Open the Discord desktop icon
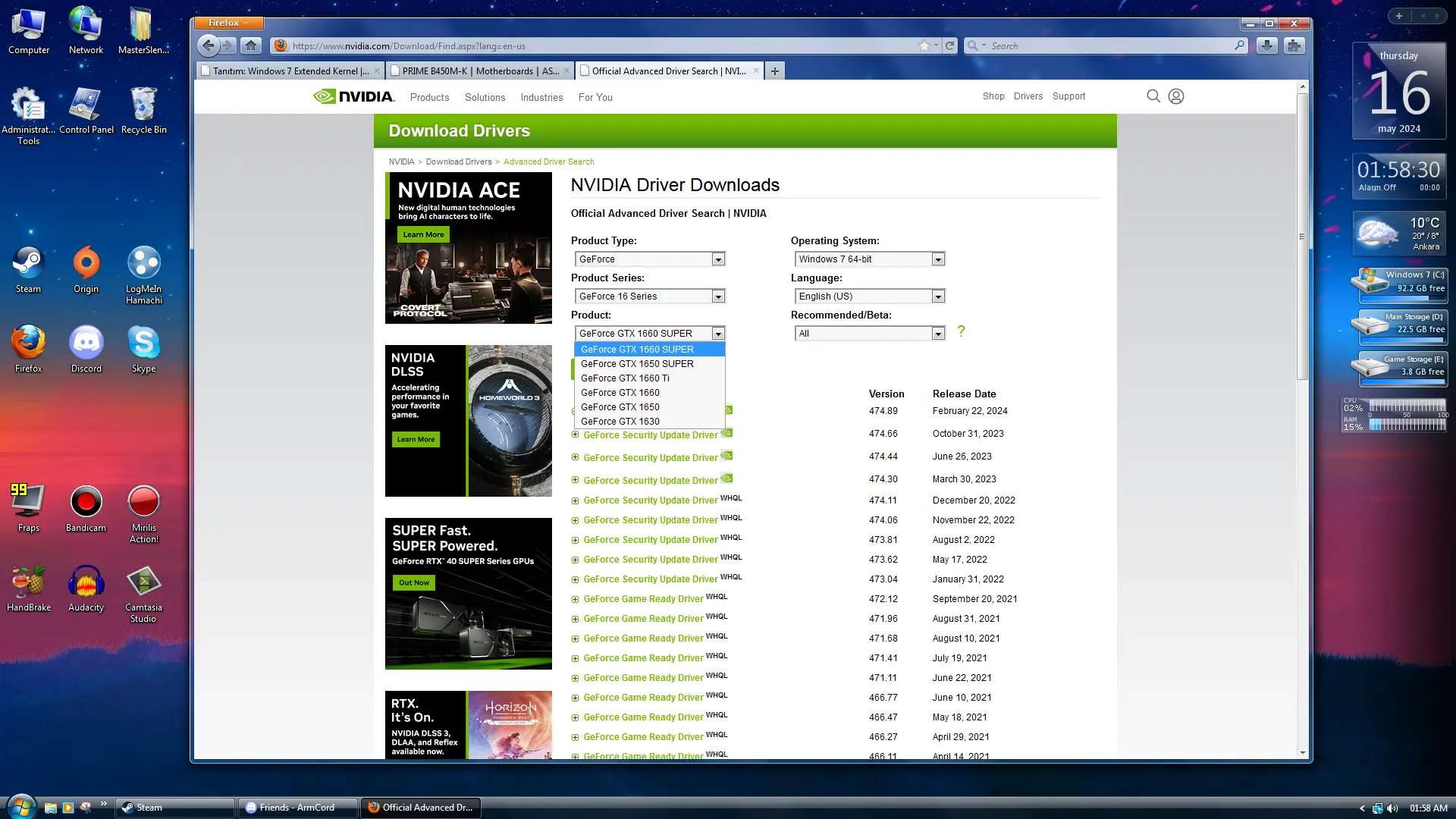Image resolution: width=1456 pixels, height=819 pixels. (86, 349)
